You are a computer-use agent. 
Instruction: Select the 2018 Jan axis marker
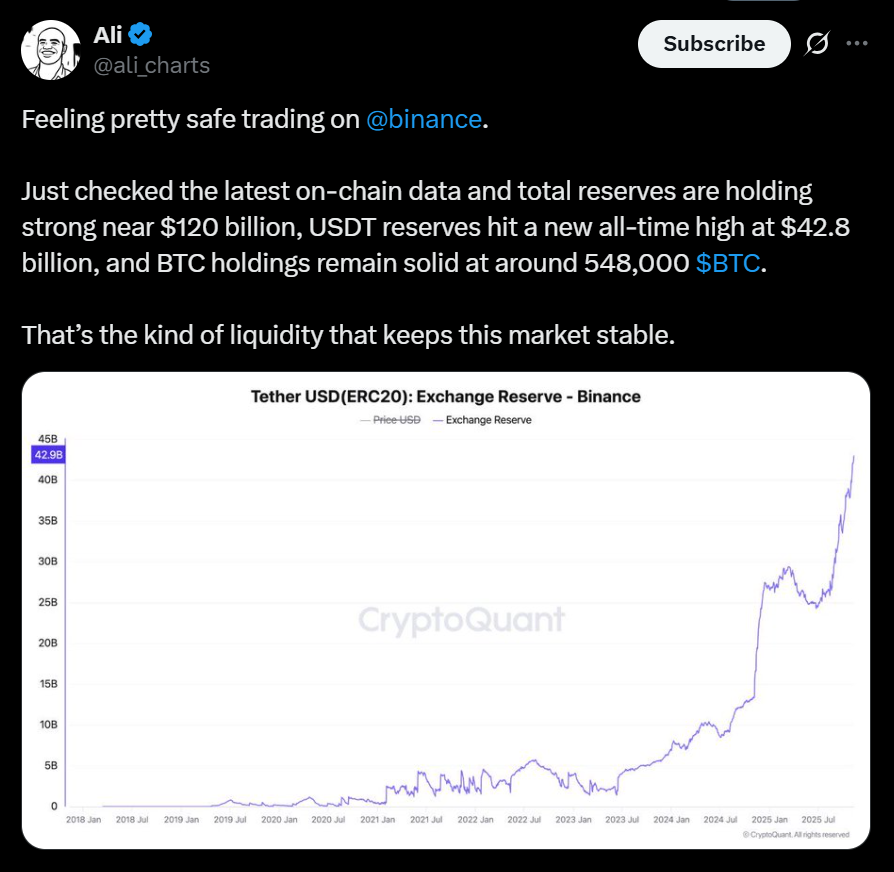(x=82, y=820)
